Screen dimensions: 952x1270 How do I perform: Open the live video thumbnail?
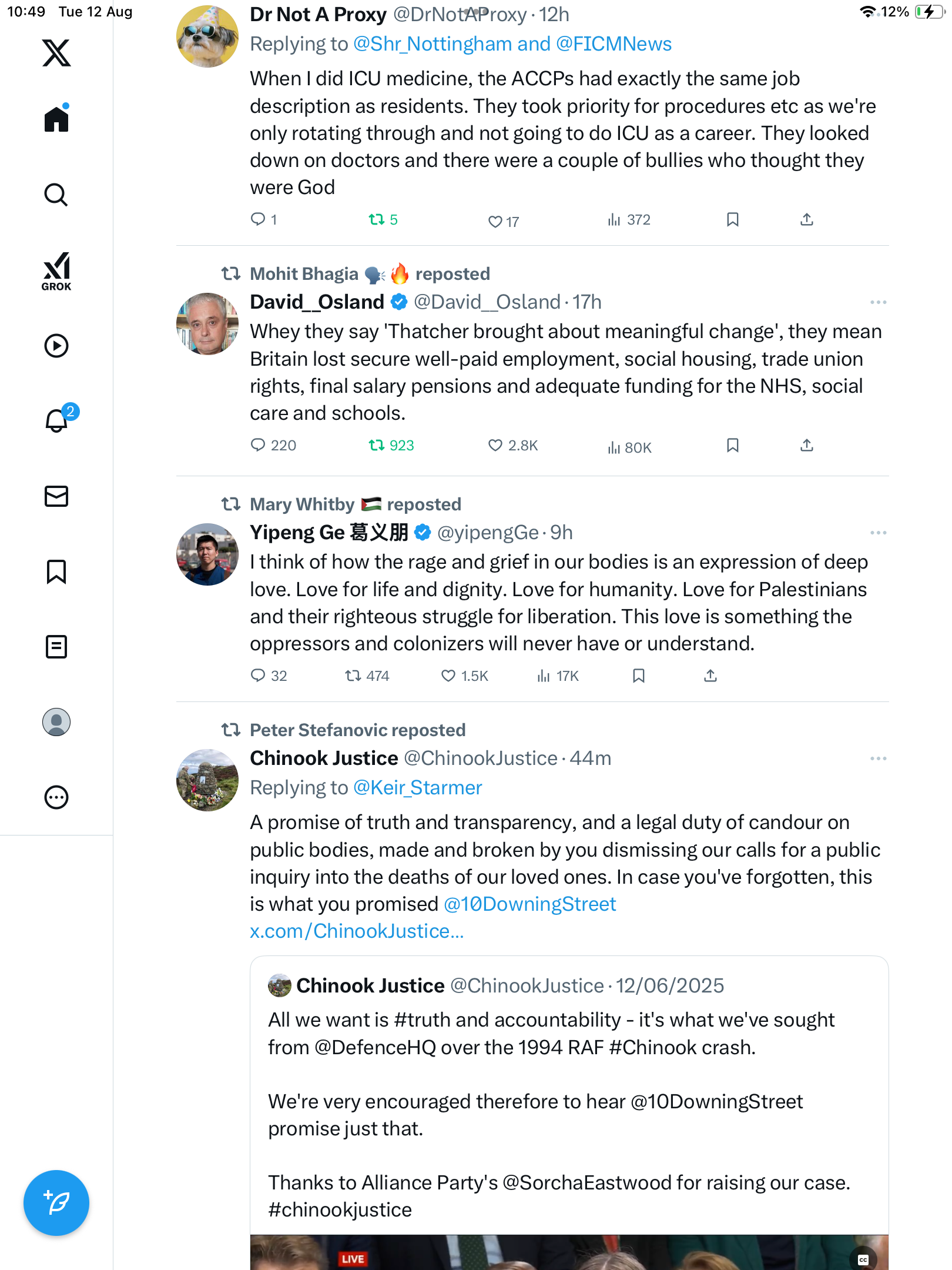point(569,1252)
